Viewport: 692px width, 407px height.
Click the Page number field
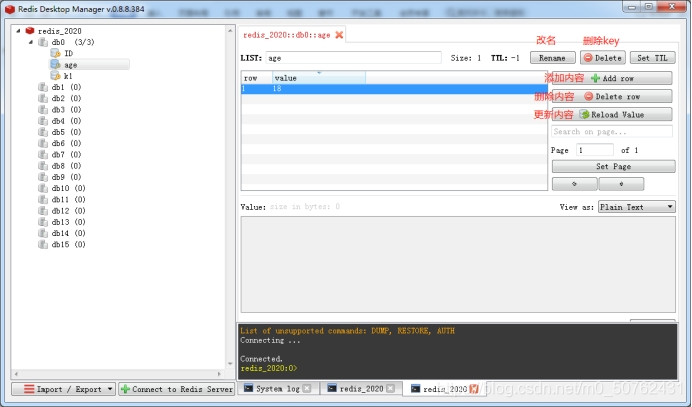click(594, 150)
